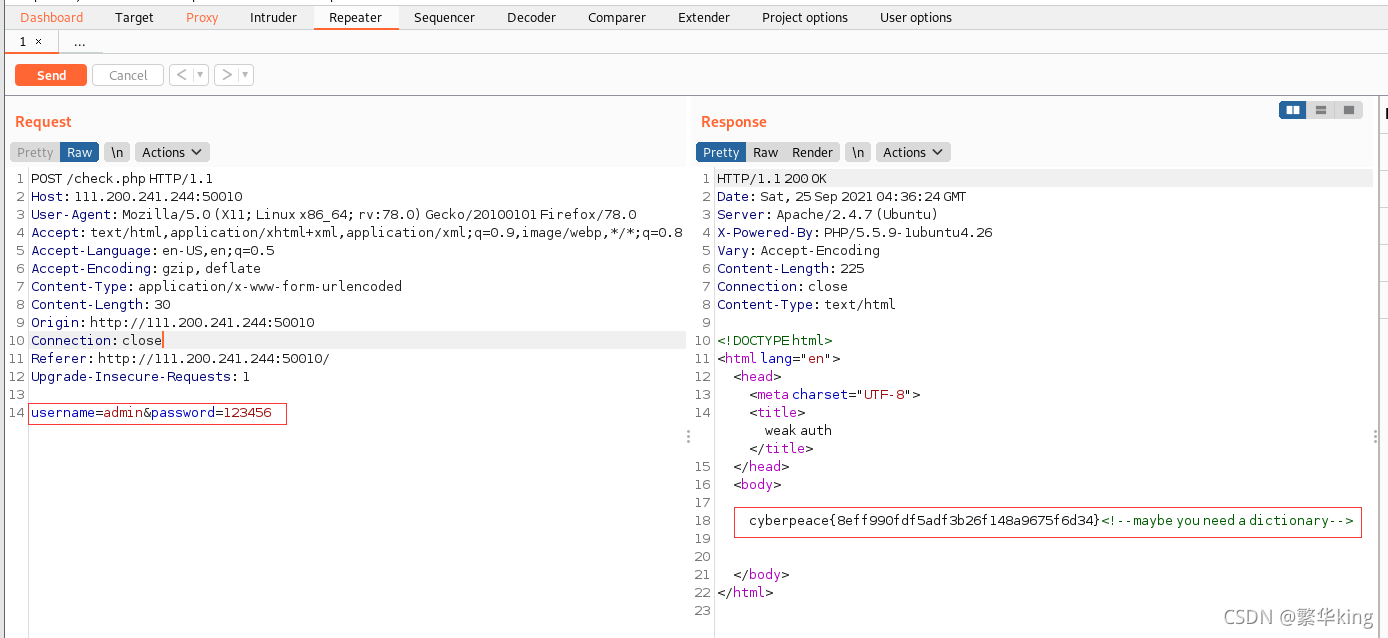The image size is (1388, 638).
Task: Toggle \n display in Request pane
Action: click(x=117, y=152)
